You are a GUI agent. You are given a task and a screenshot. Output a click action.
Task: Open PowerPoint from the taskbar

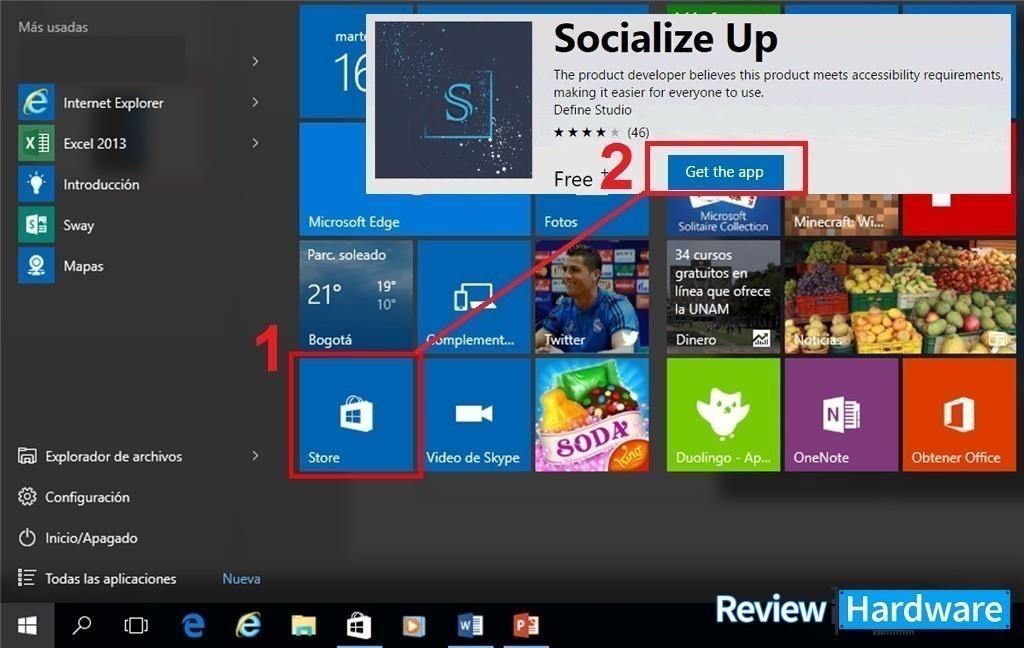click(526, 626)
